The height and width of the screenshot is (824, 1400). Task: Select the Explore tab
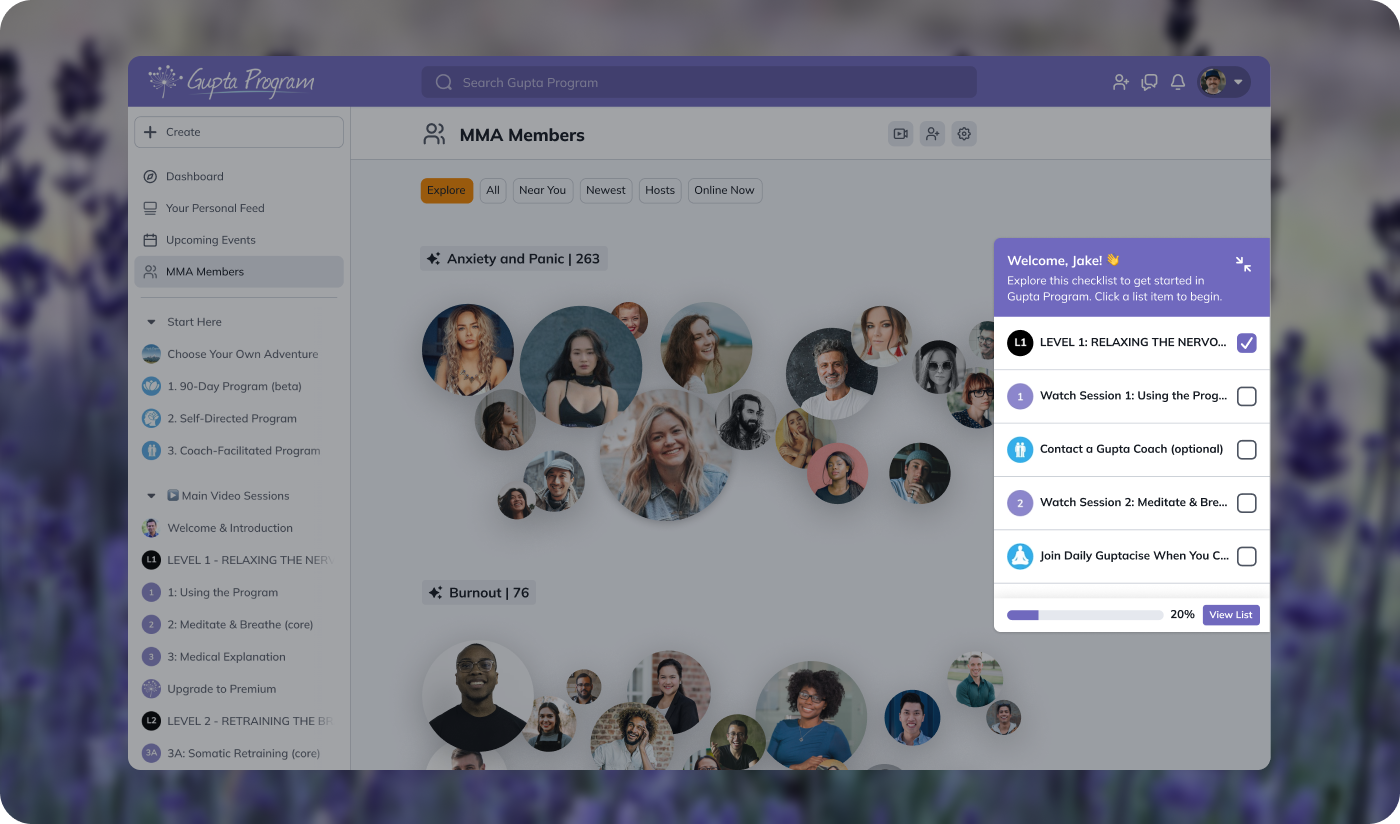click(446, 191)
